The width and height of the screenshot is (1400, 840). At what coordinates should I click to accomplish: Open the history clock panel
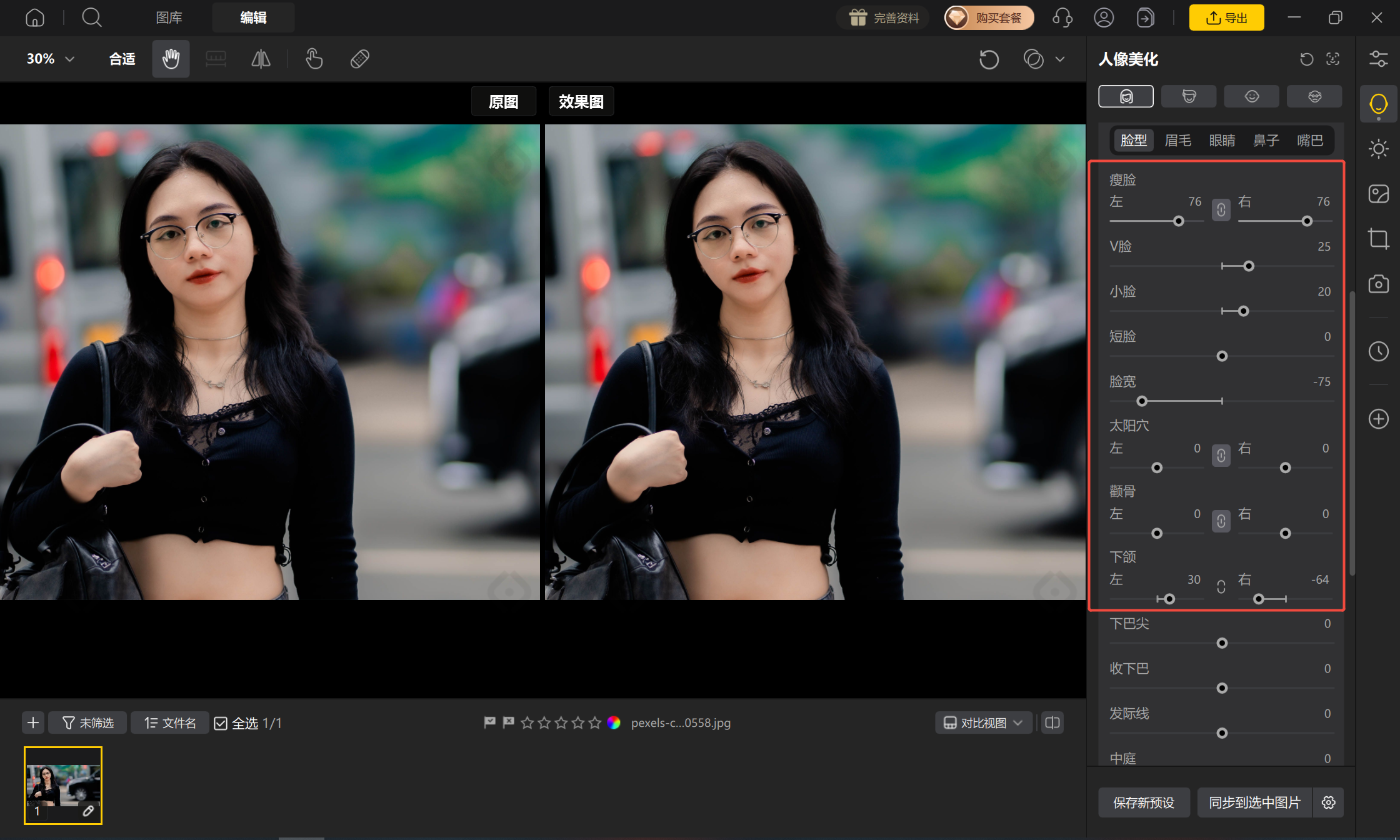pyautogui.click(x=1378, y=351)
